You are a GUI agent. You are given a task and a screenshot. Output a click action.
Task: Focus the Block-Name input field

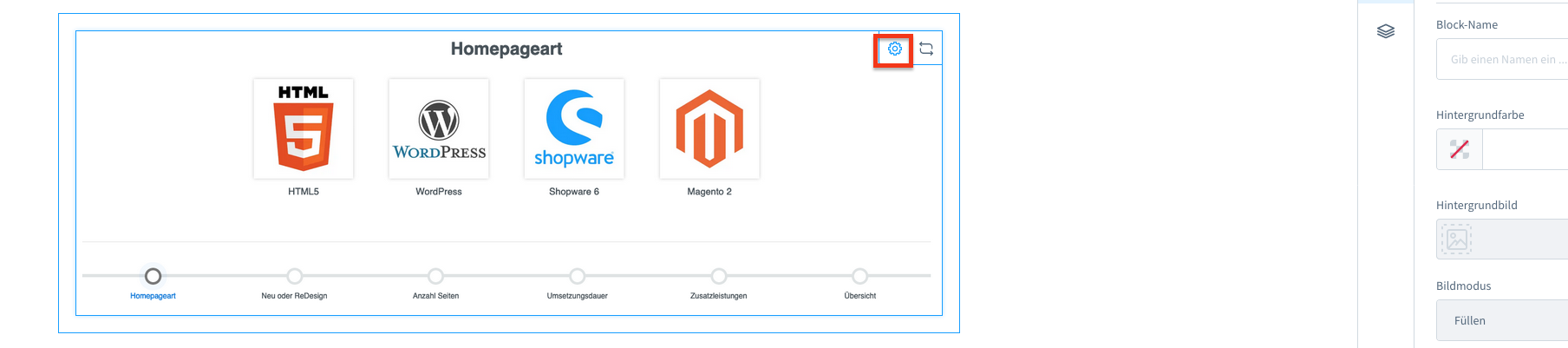[x=1502, y=59]
